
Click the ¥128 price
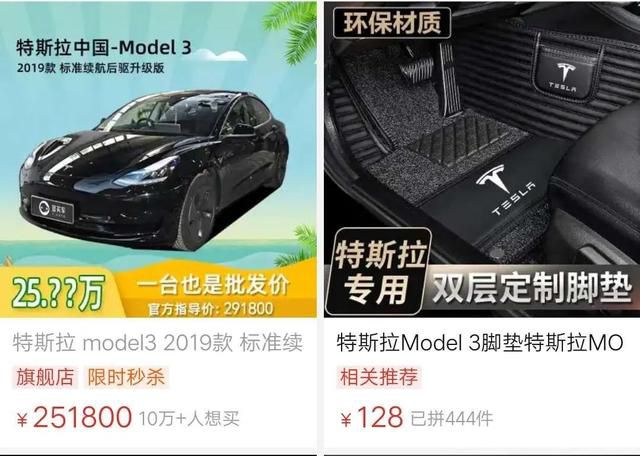[x=372, y=418]
